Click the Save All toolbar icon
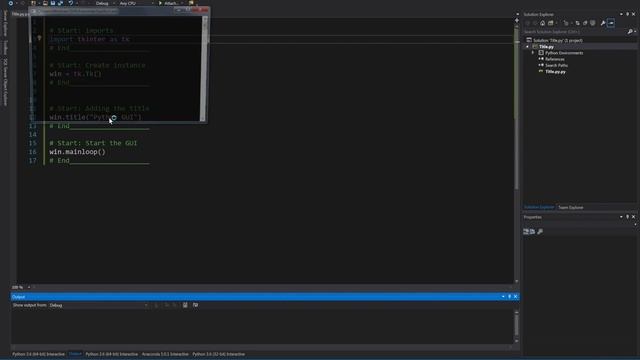This screenshot has height=360, width=640. tap(60, 3)
